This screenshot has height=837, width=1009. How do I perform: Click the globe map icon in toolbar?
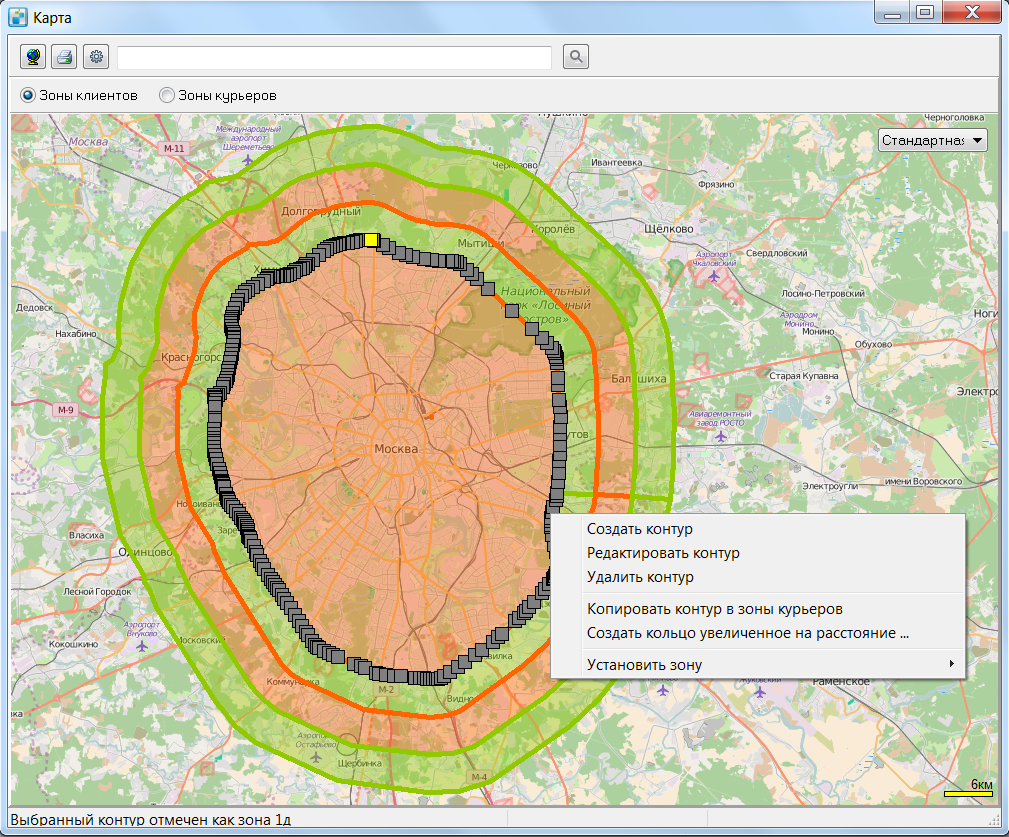[x=33, y=57]
